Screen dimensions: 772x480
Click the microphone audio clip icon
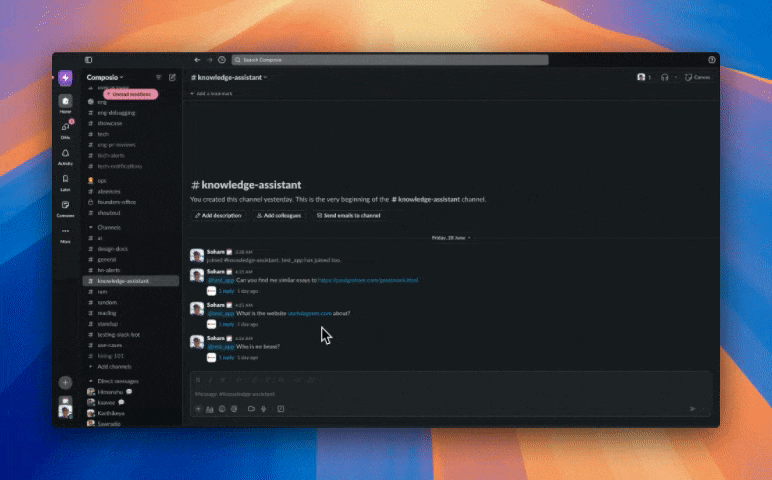264,409
